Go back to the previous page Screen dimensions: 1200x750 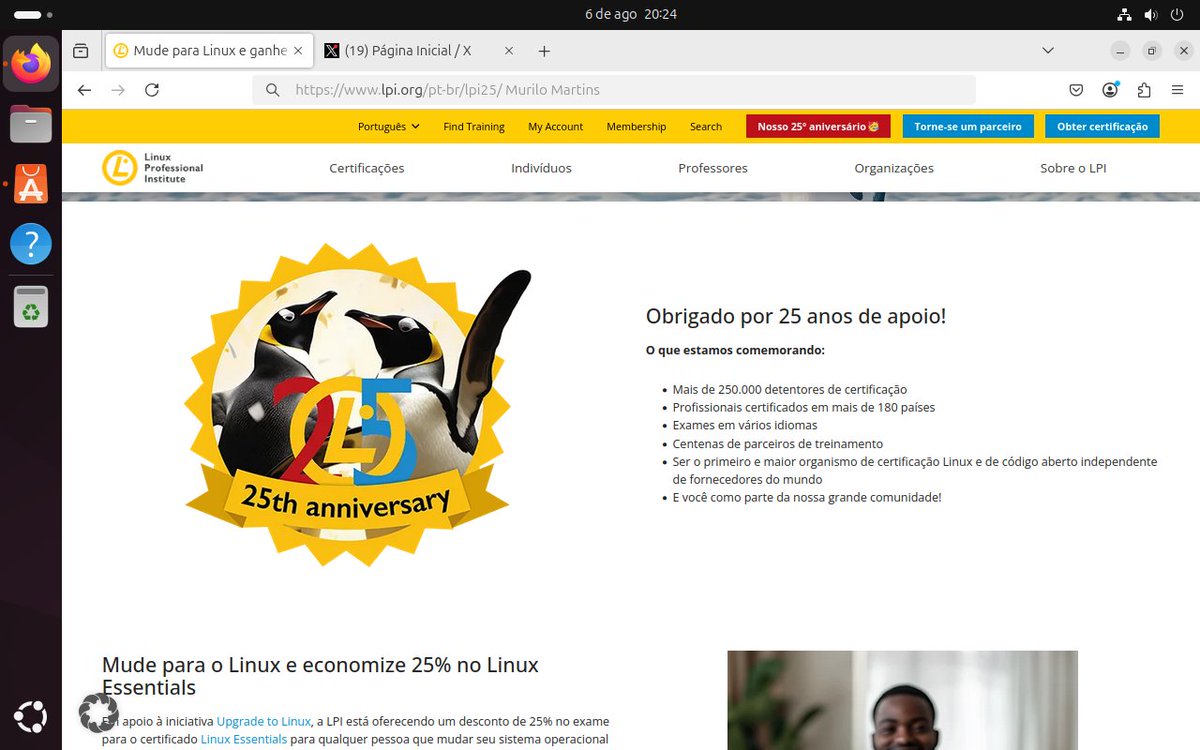(85, 90)
